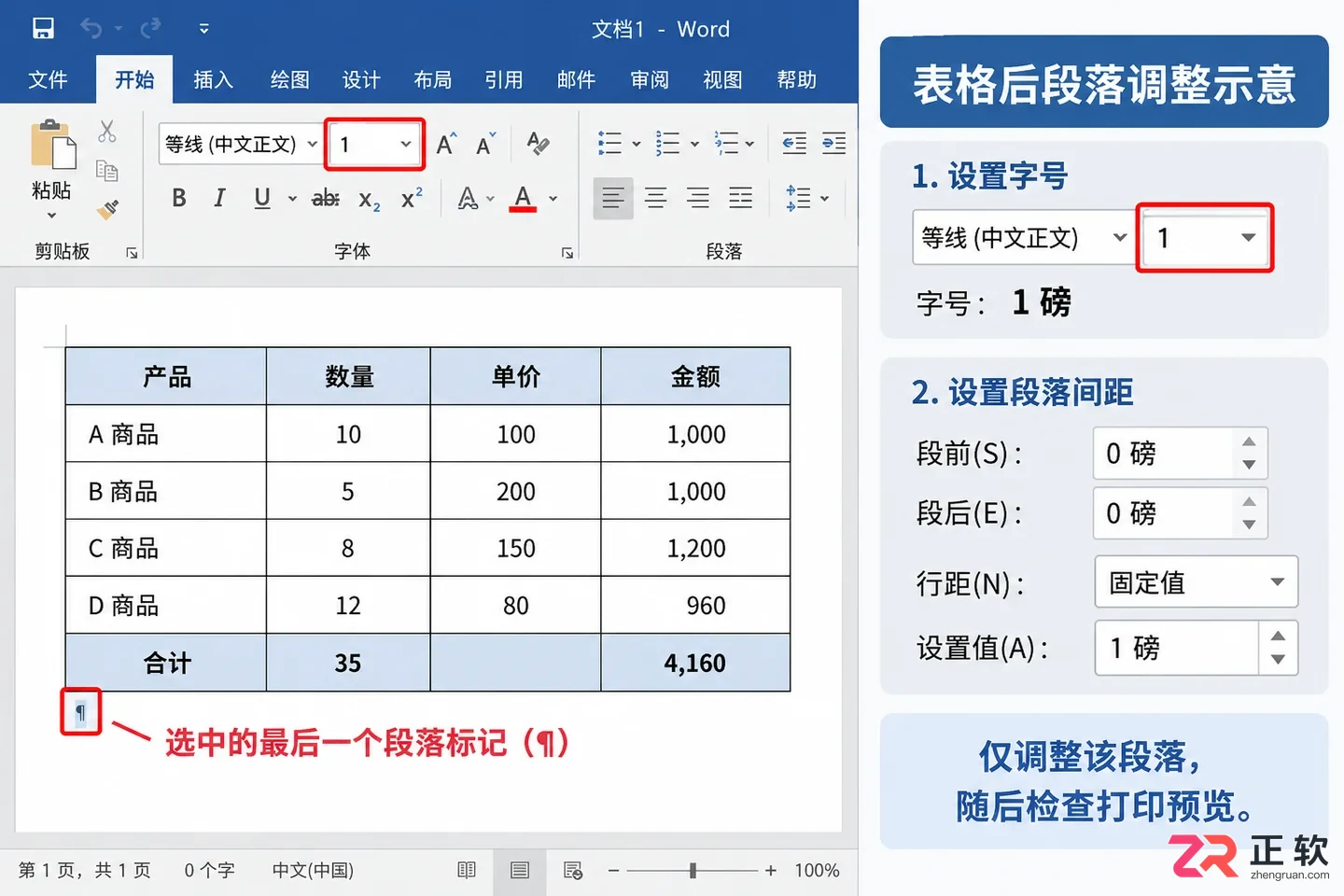Open Read Mode view in status bar
This screenshot has width=1344, height=896.
pyautogui.click(x=467, y=870)
